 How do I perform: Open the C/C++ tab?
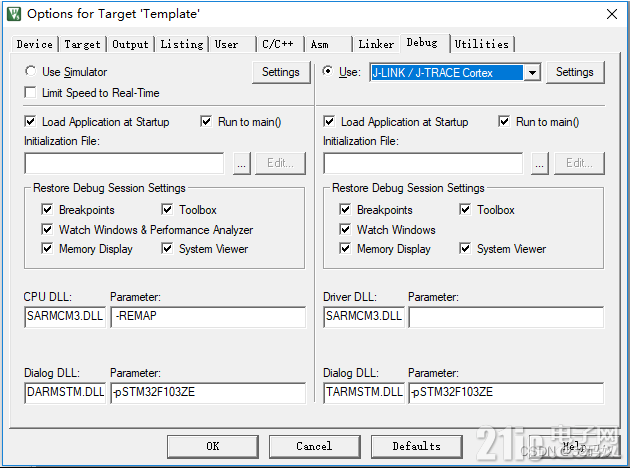(x=278, y=44)
